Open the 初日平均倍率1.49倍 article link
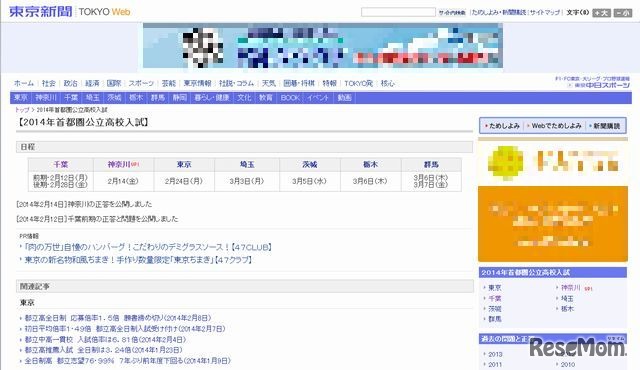 [x=125, y=328]
